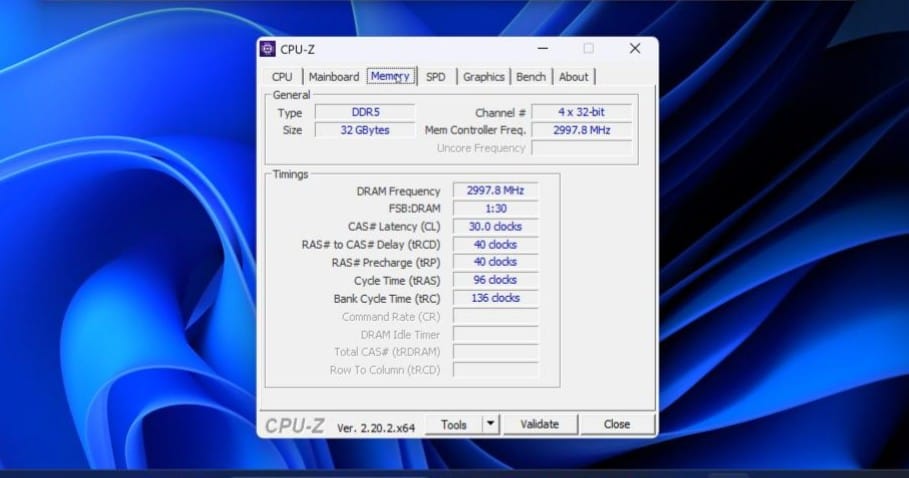Open the About tab

pyautogui.click(x=573, y=76)
